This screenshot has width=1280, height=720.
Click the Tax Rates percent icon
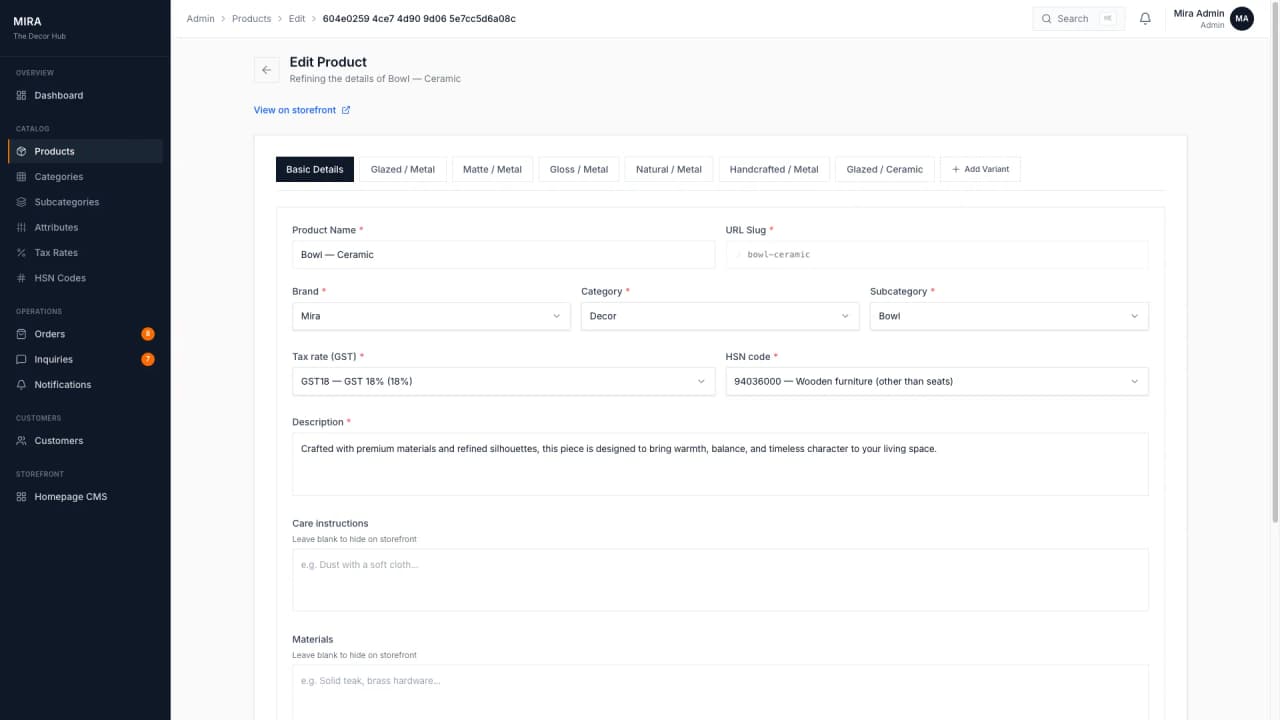coord(22,253)
